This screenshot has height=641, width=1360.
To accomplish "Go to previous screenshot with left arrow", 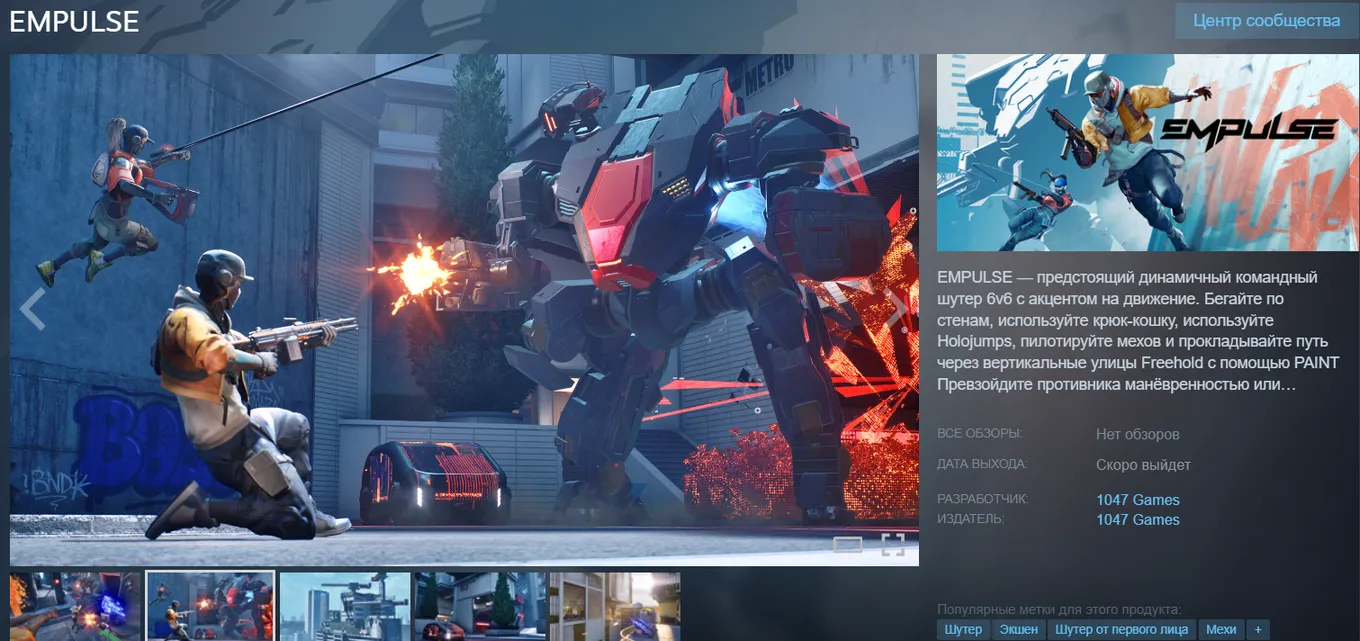I will pyautogui.click(x=33, y=309).
